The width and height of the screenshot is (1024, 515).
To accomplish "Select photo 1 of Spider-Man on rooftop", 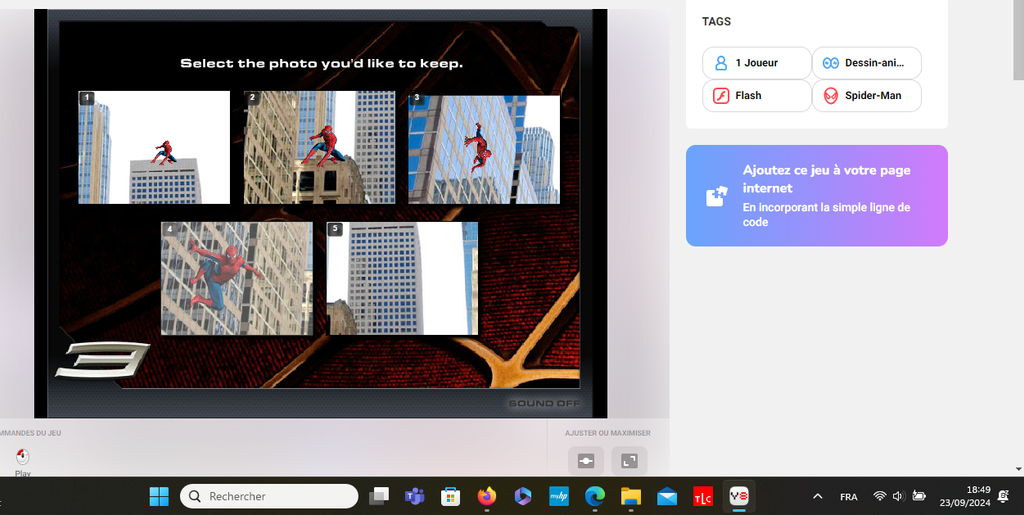I will 154,148.
